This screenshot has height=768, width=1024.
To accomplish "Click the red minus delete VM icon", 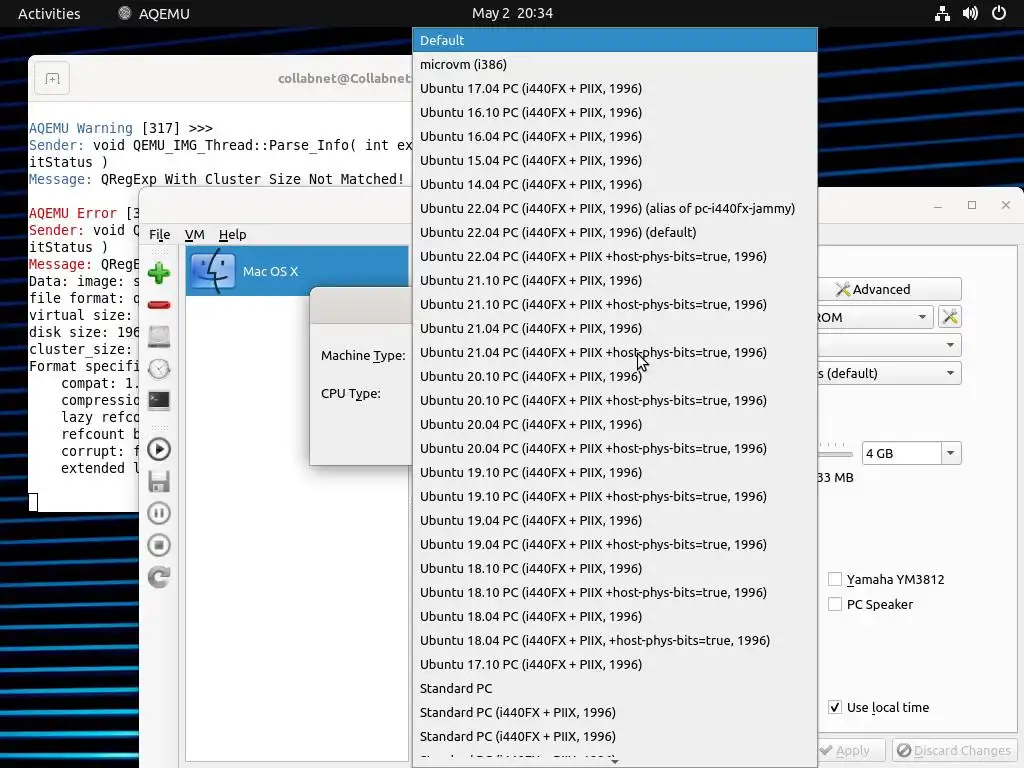I will pos(159,305).
